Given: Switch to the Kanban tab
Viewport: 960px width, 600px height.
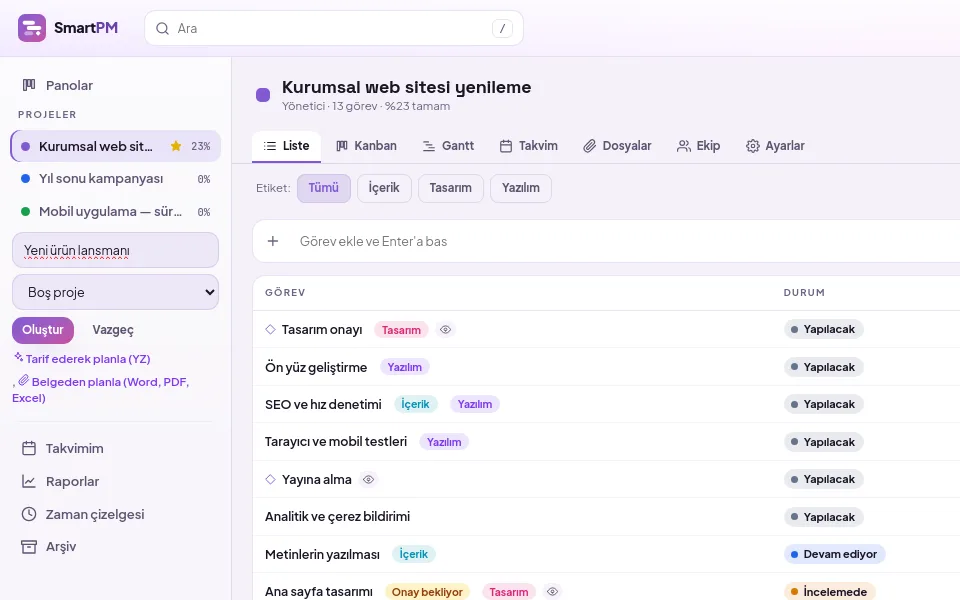Looking at the screenshot, I should click(366, 146).
